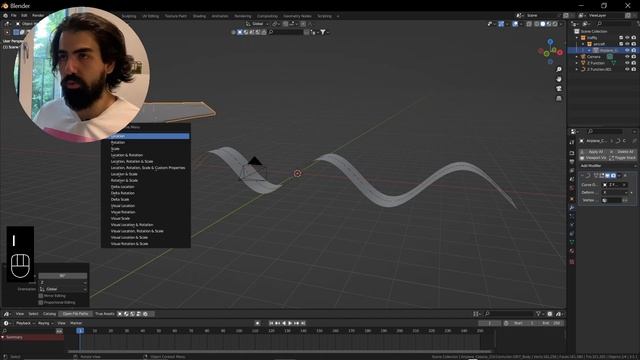
Task: Open the Output properties tab icon
Action: (572, 161)
